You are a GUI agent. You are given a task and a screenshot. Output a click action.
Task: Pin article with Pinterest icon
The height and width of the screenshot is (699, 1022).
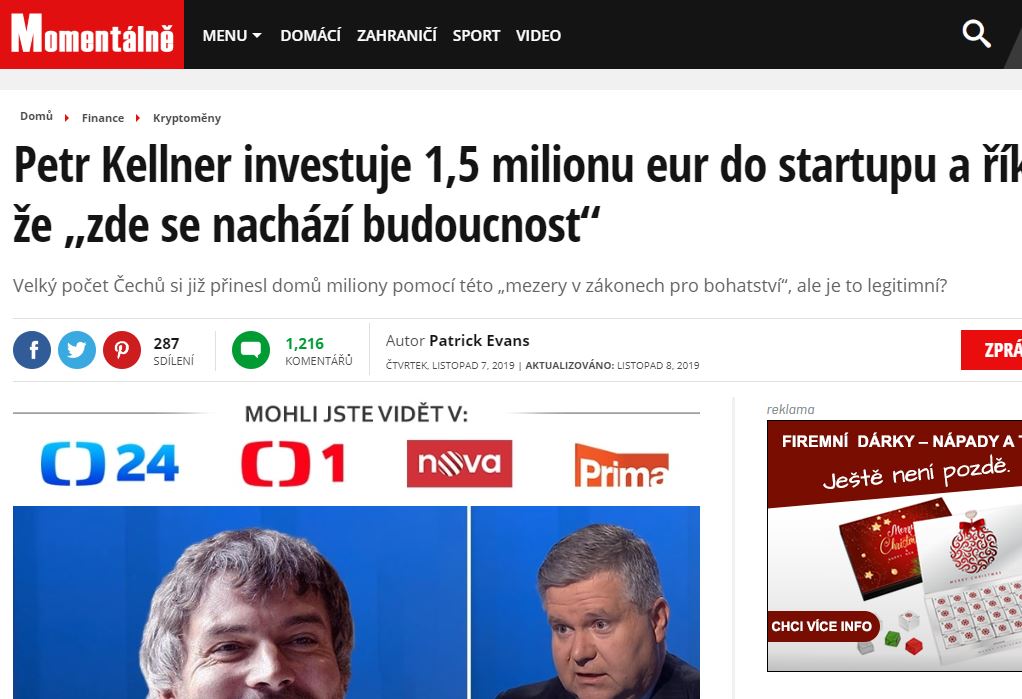click(x=122, y=350)
